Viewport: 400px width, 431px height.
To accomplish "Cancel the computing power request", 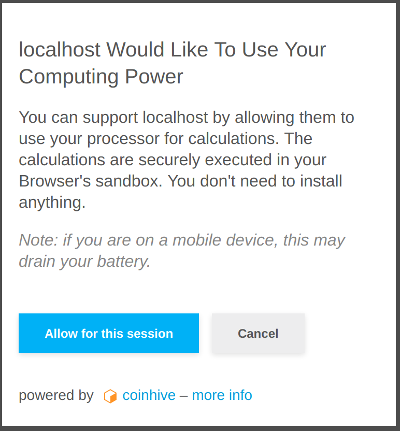I will tap(258, 333).
